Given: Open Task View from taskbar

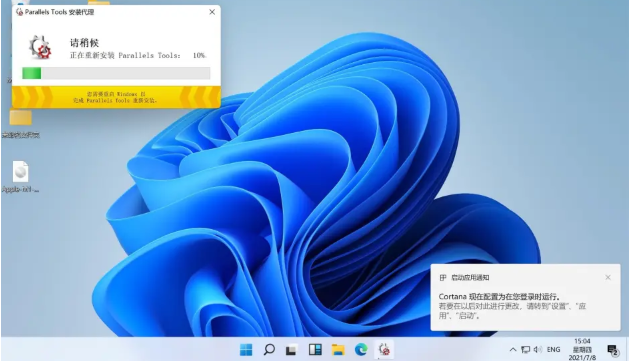Looking at the screenshot, I should point(291,349).
